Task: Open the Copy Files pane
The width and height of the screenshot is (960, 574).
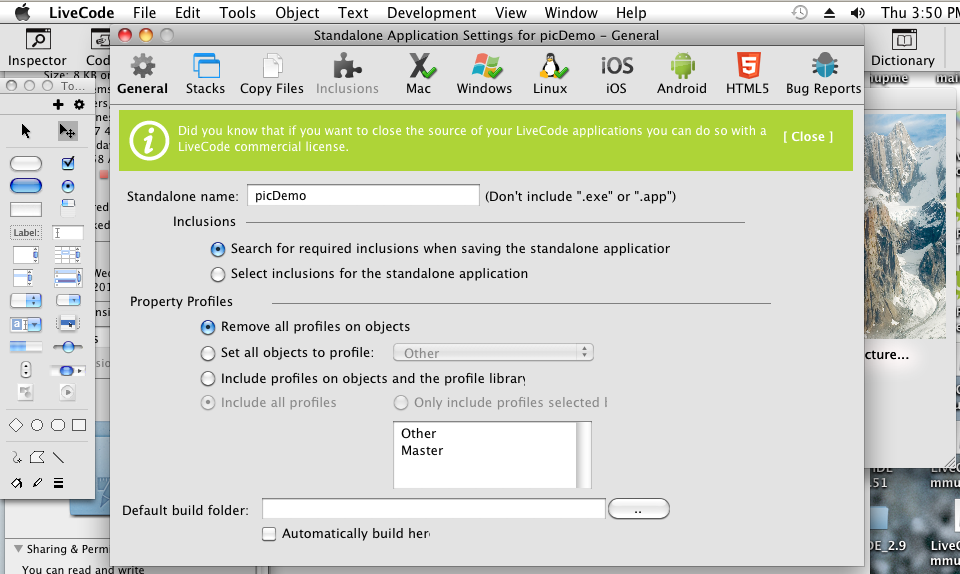Action: (271, 73)
